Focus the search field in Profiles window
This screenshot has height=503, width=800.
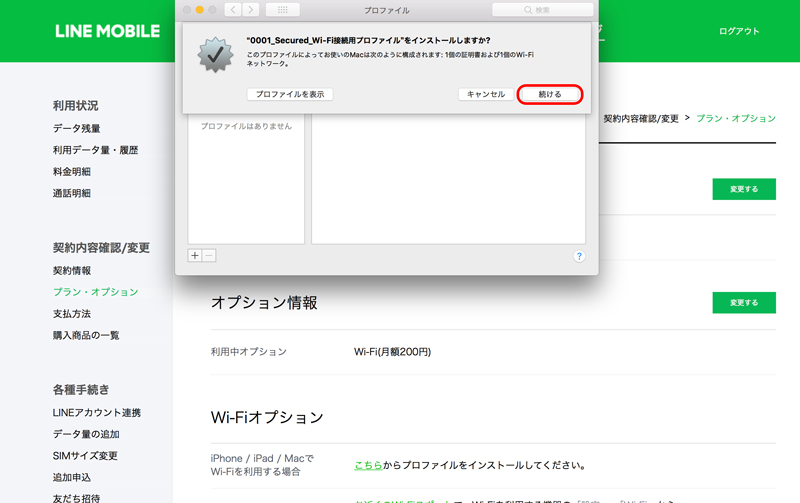(543, 10)
